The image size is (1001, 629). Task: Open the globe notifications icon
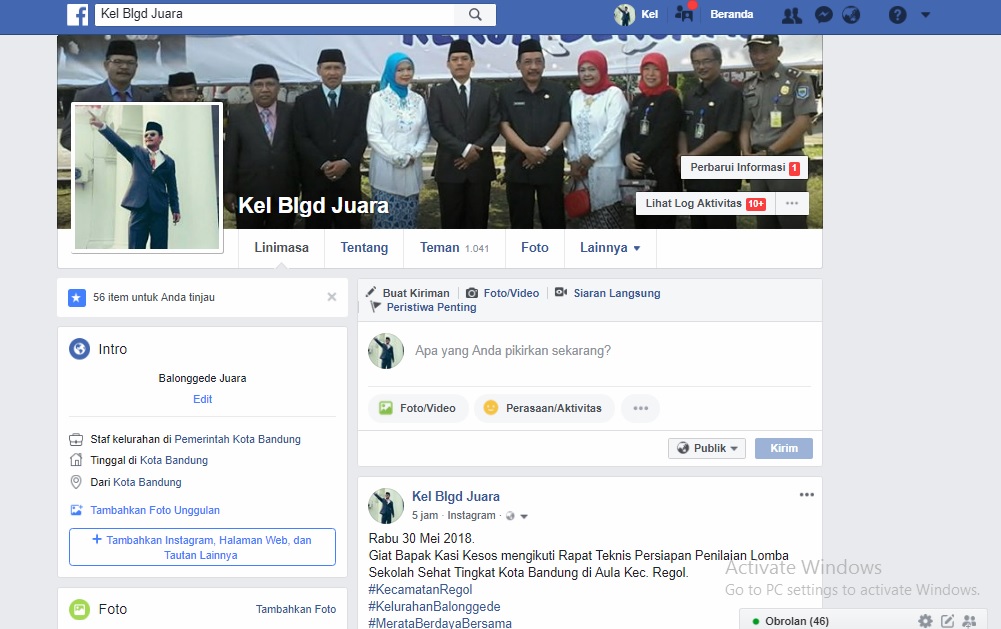[x=851, y=15]
